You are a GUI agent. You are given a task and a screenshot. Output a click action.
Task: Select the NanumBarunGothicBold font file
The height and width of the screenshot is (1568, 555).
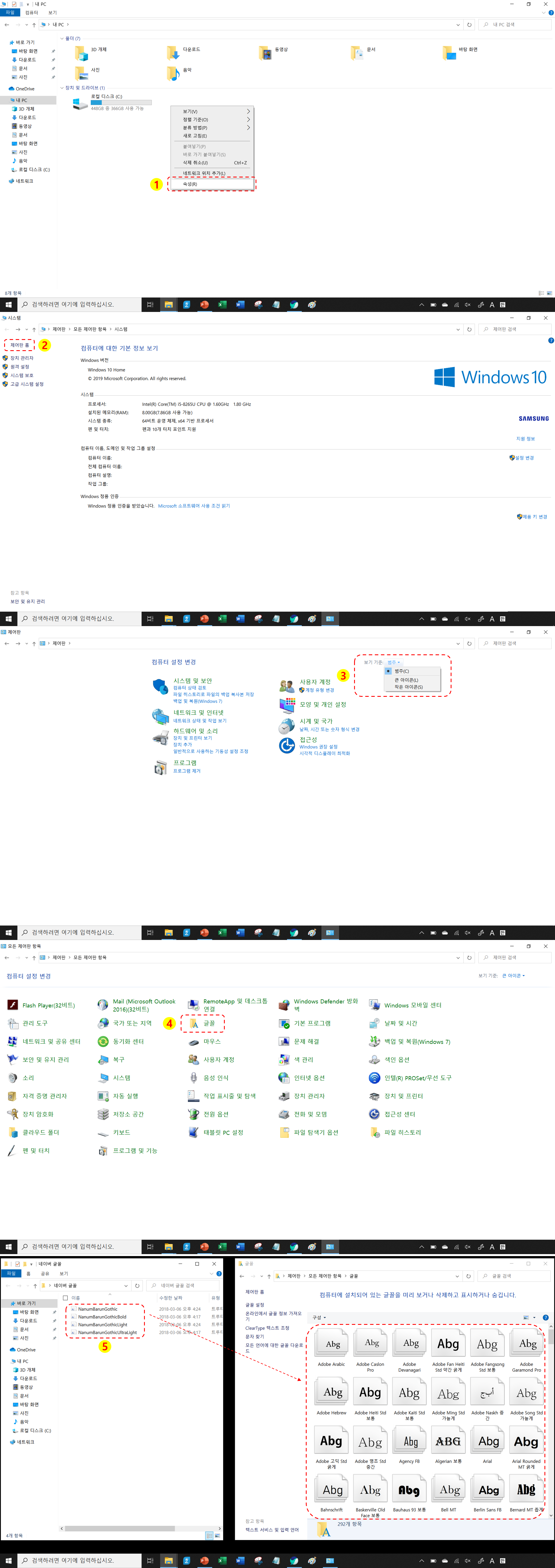point(102,1317)
